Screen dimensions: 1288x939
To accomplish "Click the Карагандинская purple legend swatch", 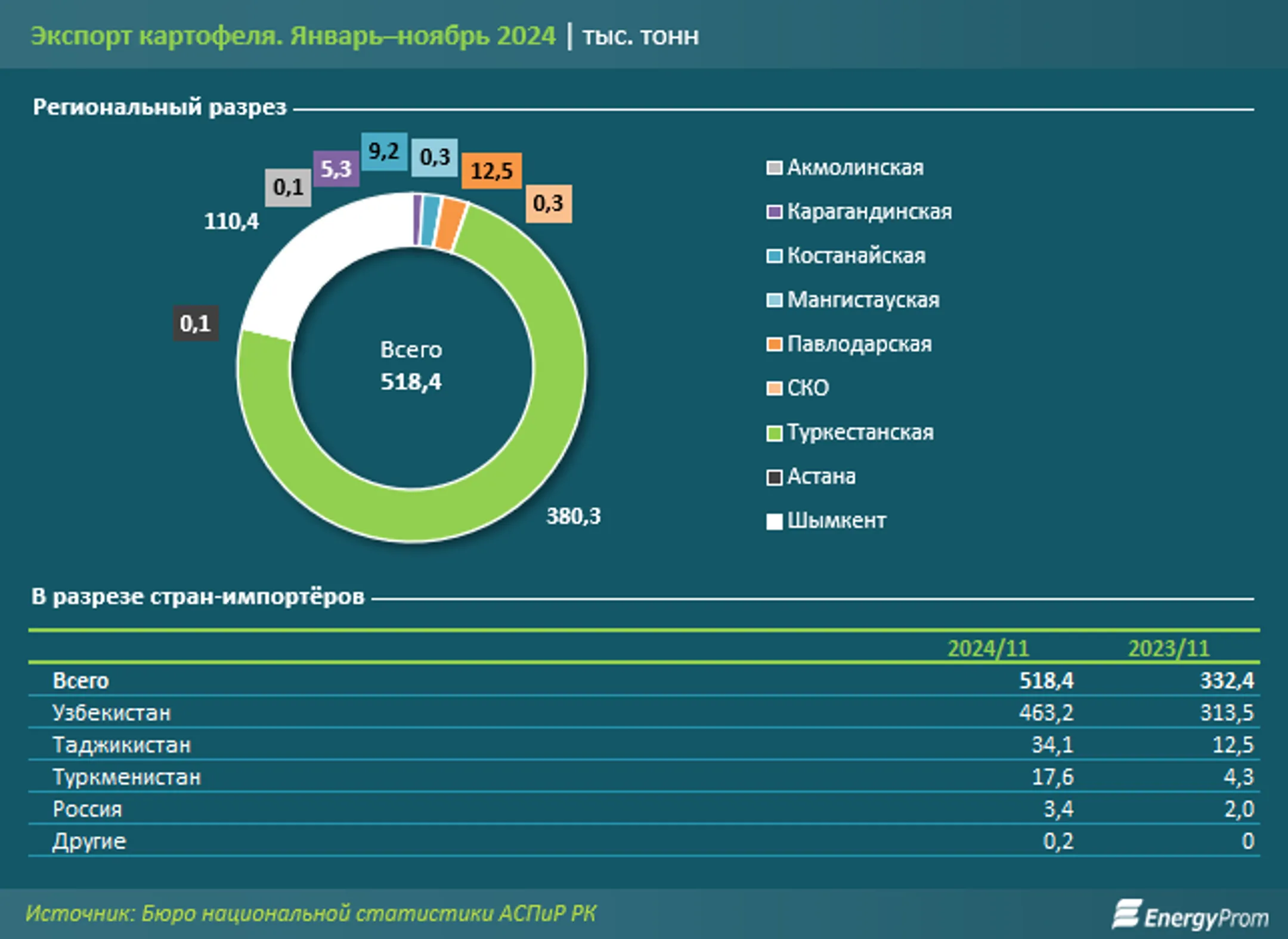I will pyautogui.click(x=774, y=212).
